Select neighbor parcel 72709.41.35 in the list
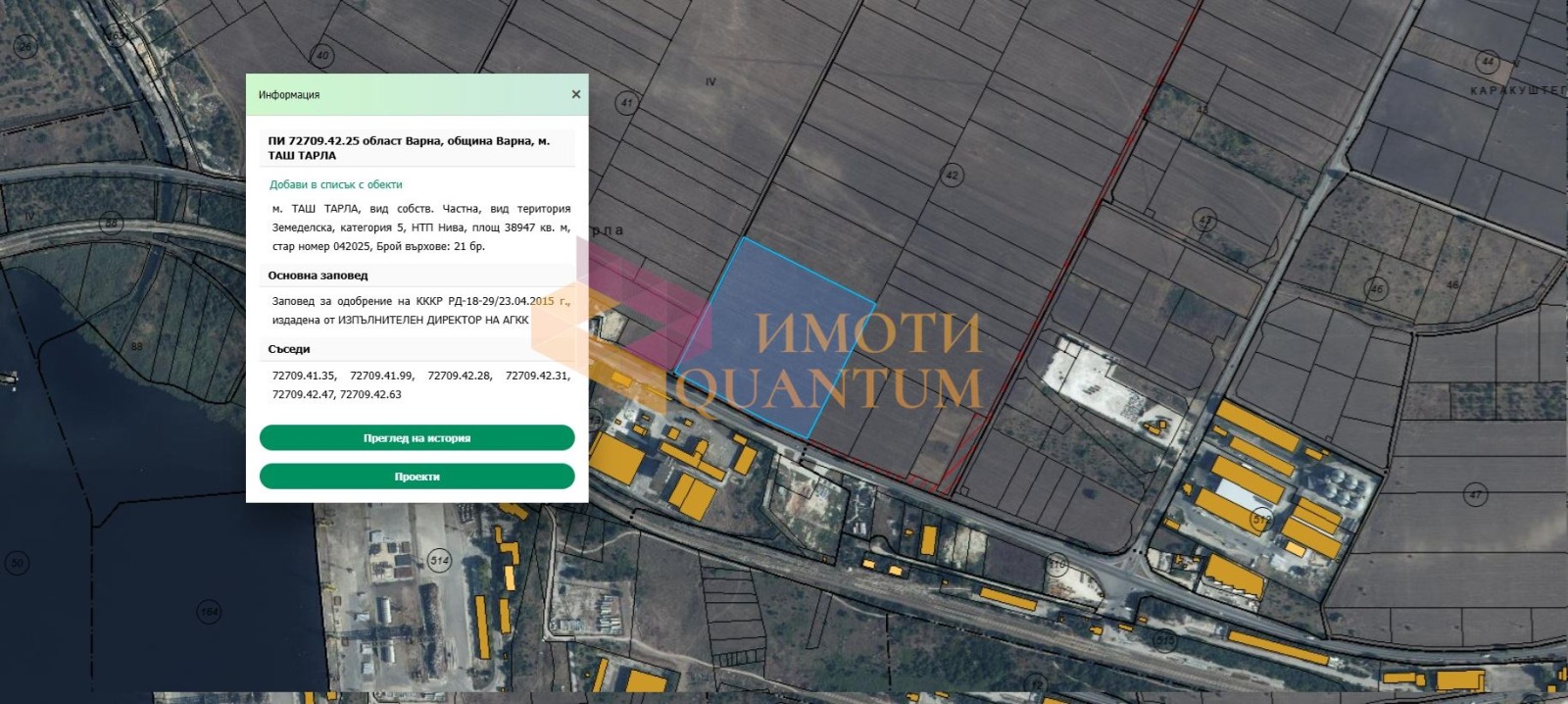1568x704 pixels. click(304, 376)
